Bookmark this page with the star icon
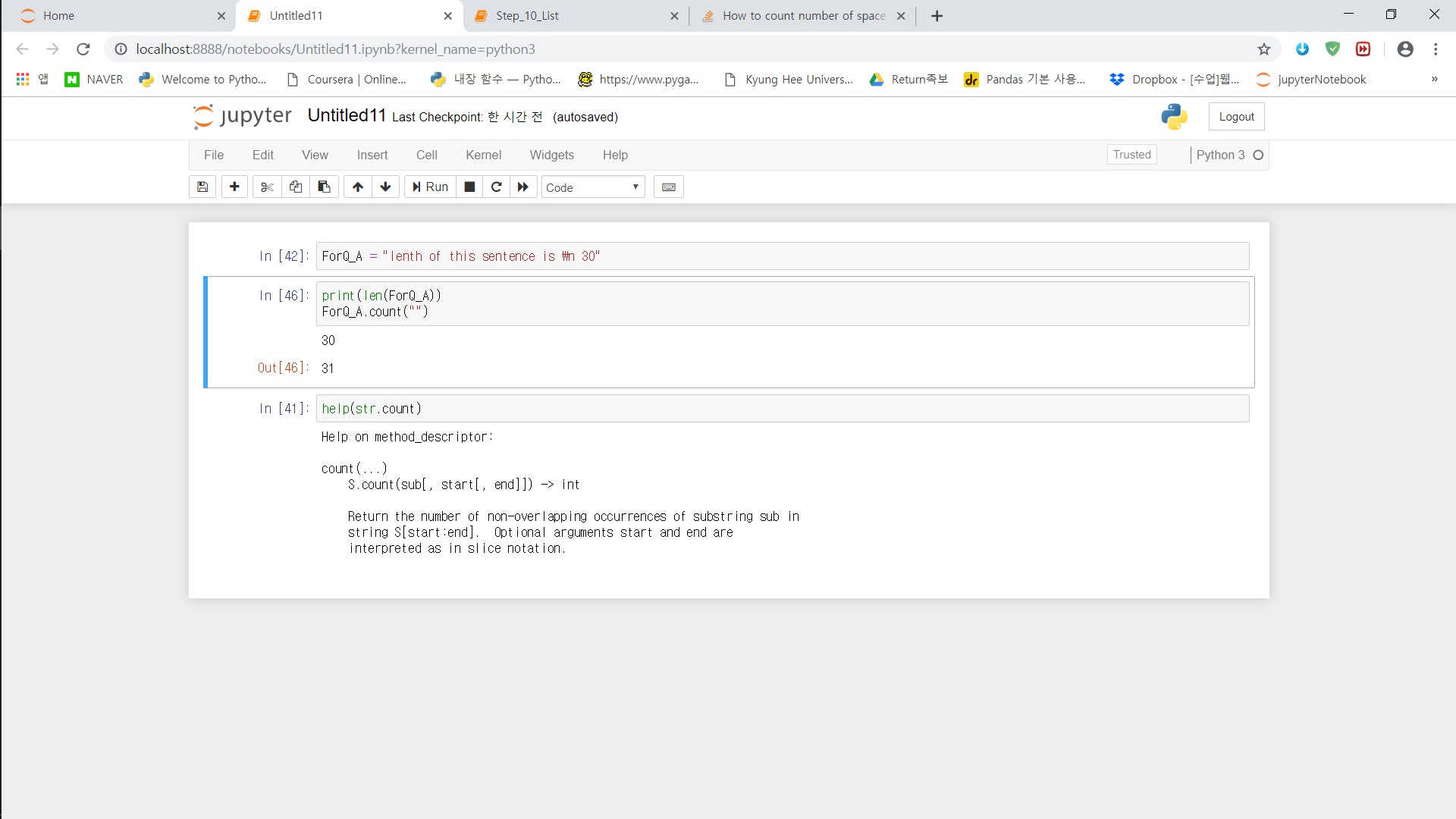1456x819 pixels. (x=1264, y=49)
